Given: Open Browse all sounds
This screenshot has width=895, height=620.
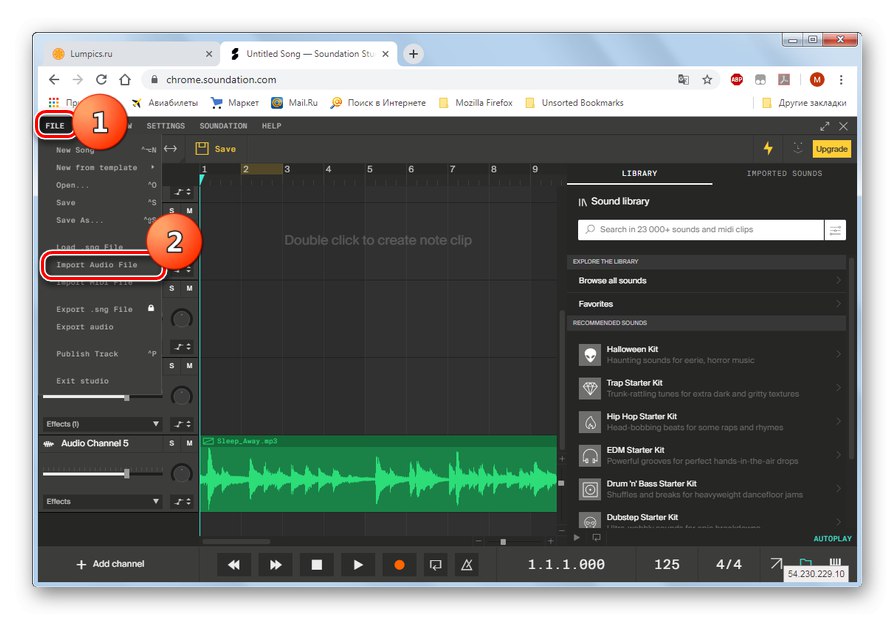Looking at the screenshot, I should pos(707,281).
